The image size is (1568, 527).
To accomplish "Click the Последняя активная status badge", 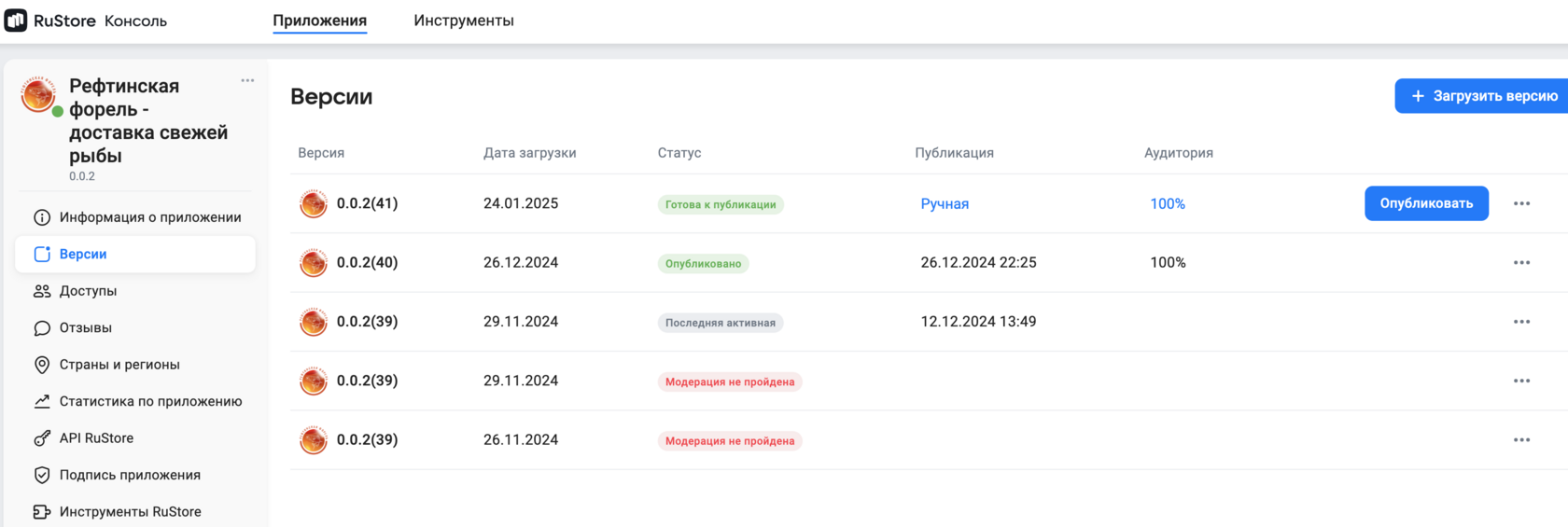I will (721, 323).
